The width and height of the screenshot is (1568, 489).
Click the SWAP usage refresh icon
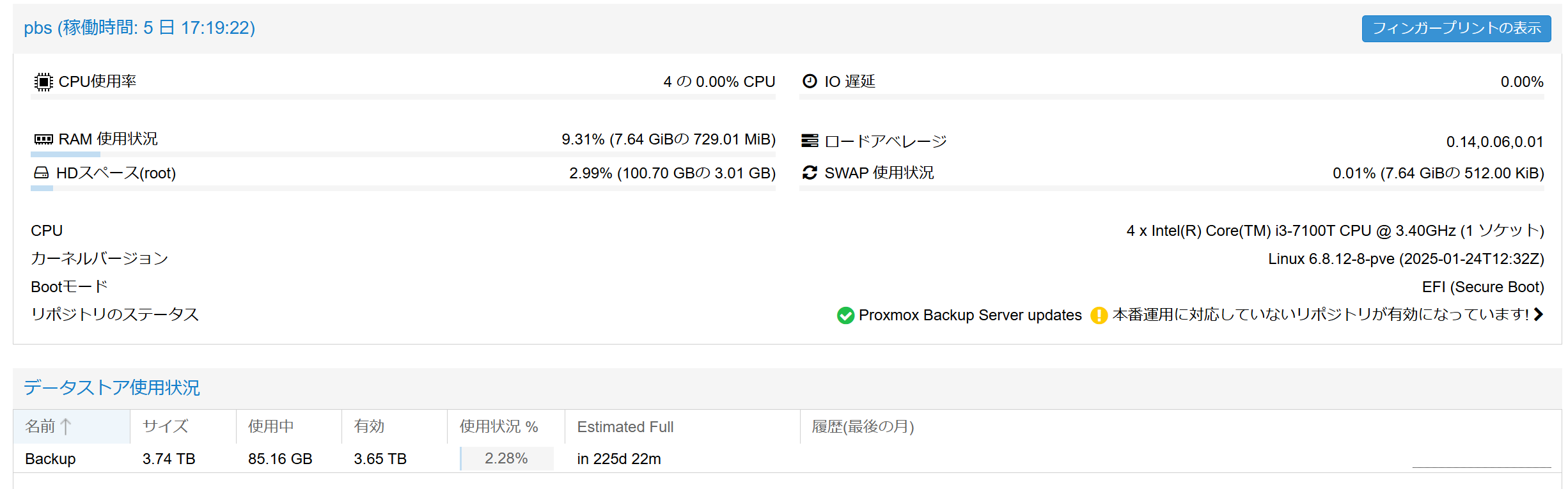click(x=810, y=173)
